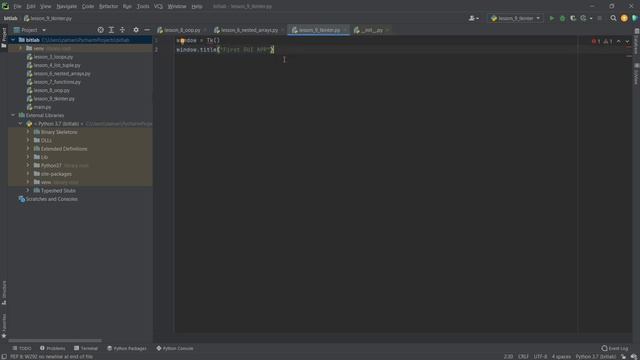Switch to the lesson_8_oop.py editor tab

pos(182,30)
